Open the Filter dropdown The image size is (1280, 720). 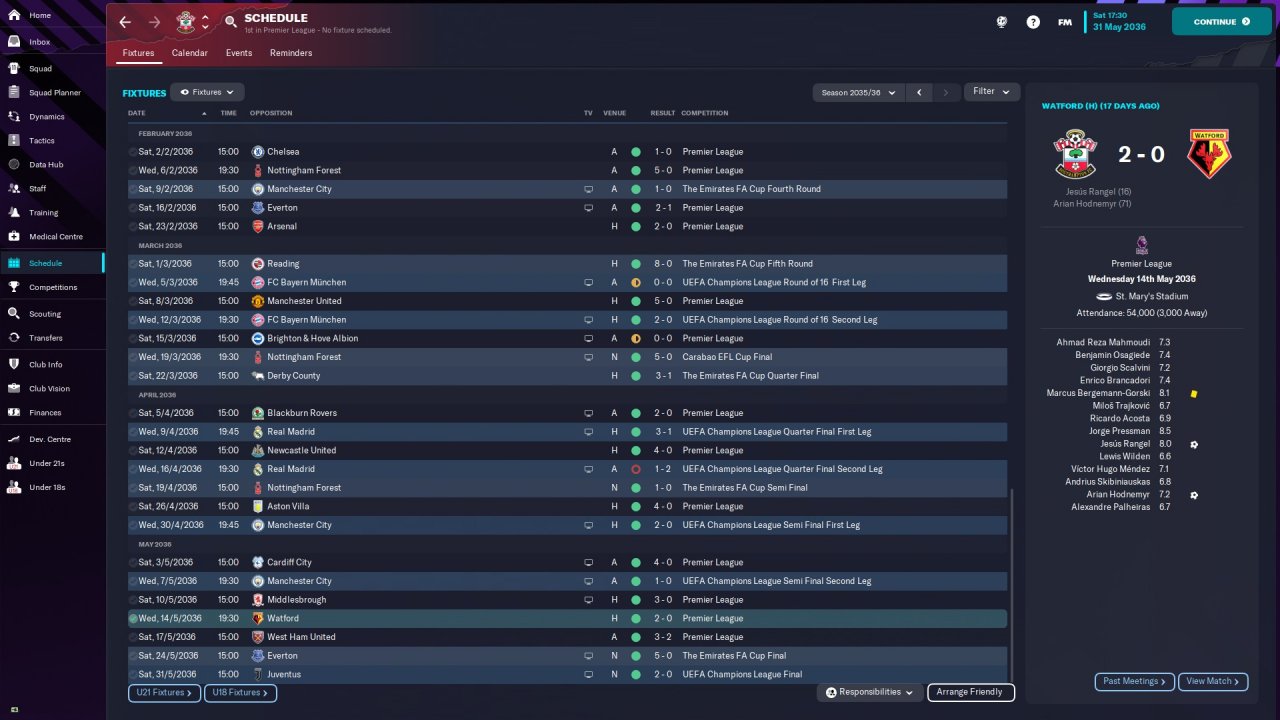[x=992, y=92]
